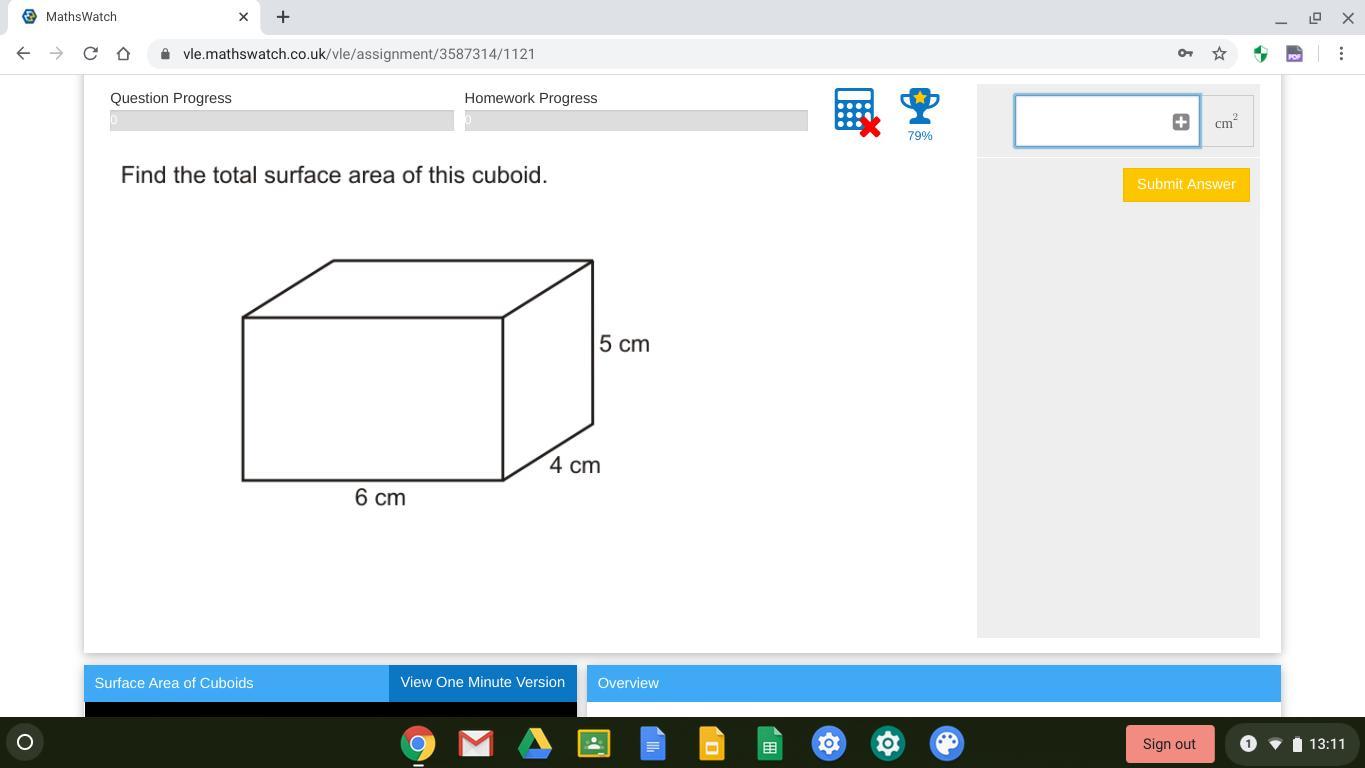
Task: Open Google Classroom from the shelf
Action: (x=594, y=743)
